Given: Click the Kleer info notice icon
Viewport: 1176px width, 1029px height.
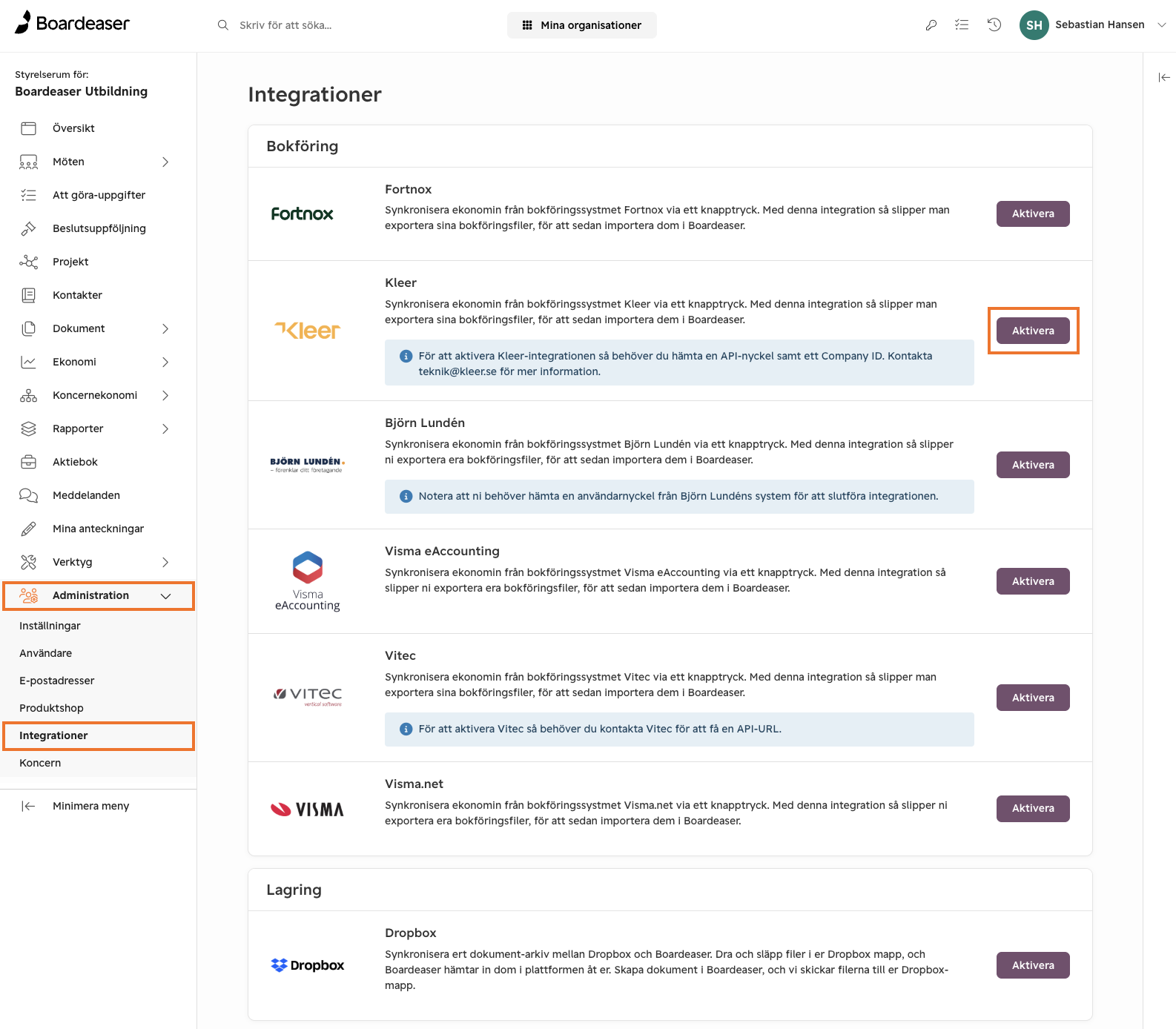Looking at the screenshot, I should [406, 356].
